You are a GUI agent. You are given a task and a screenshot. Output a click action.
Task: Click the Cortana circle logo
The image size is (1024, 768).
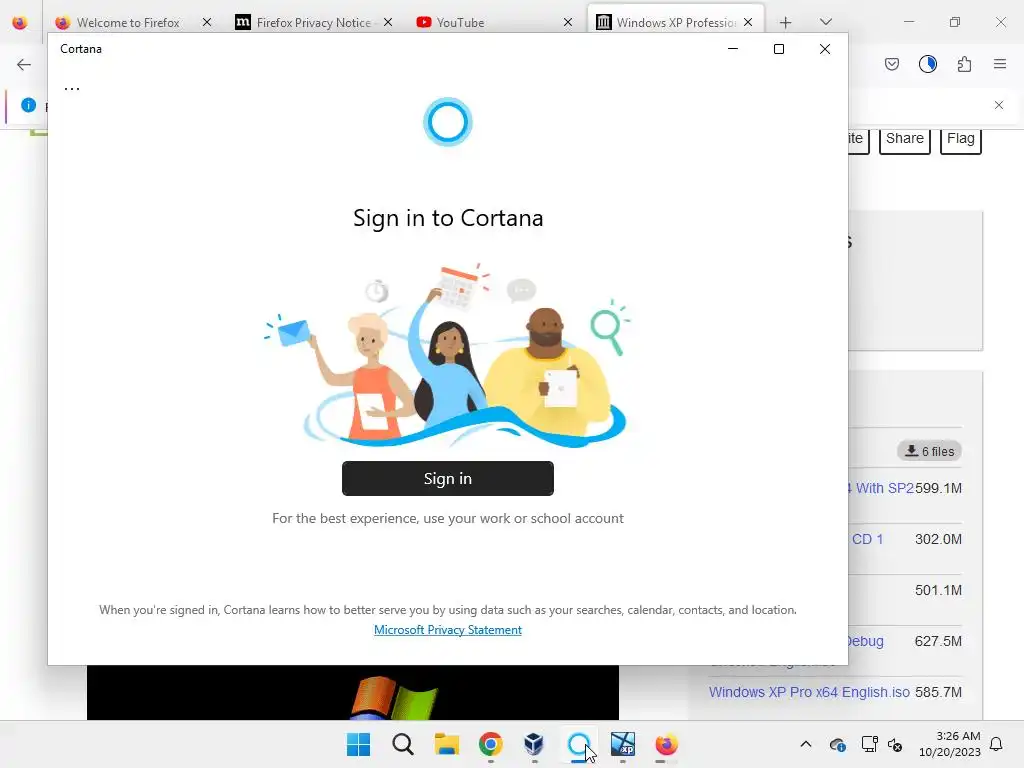pos(447,122)
